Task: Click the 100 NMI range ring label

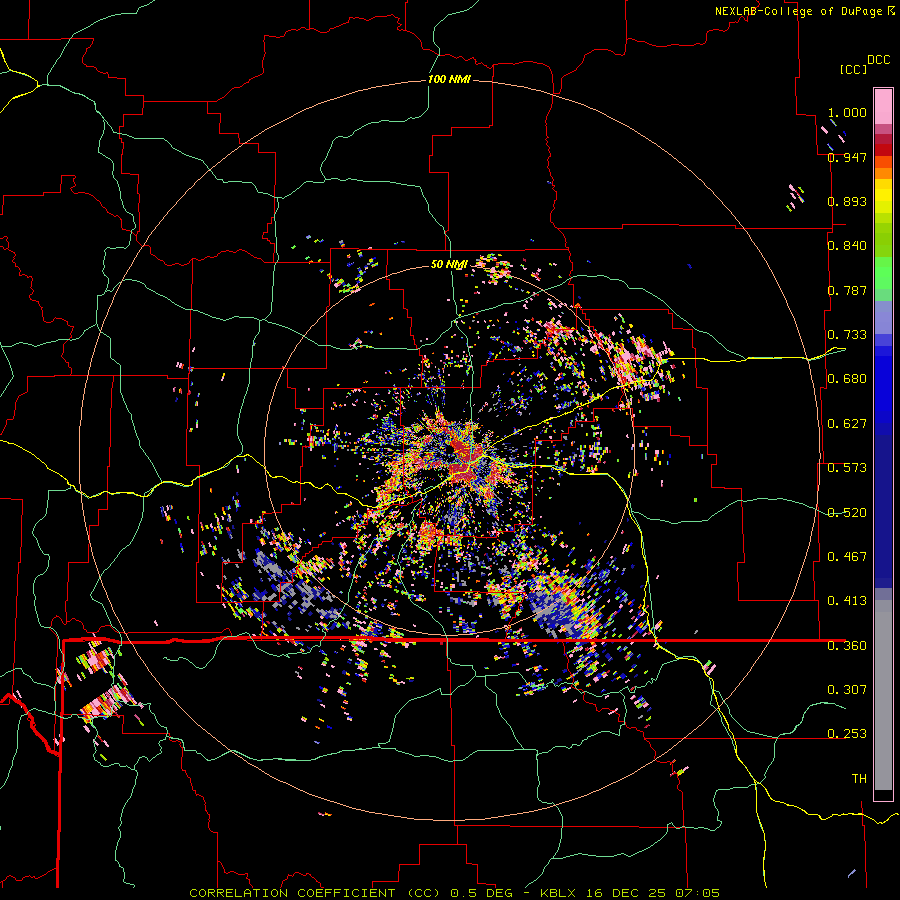Action: (449, 79)
